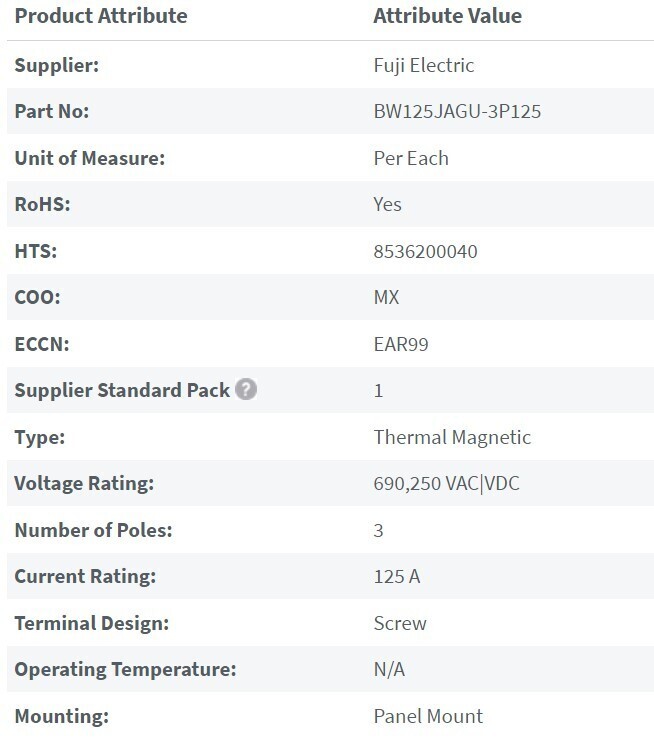
Task: Click the Unit of Measure label
Action: tap(89, 159)
